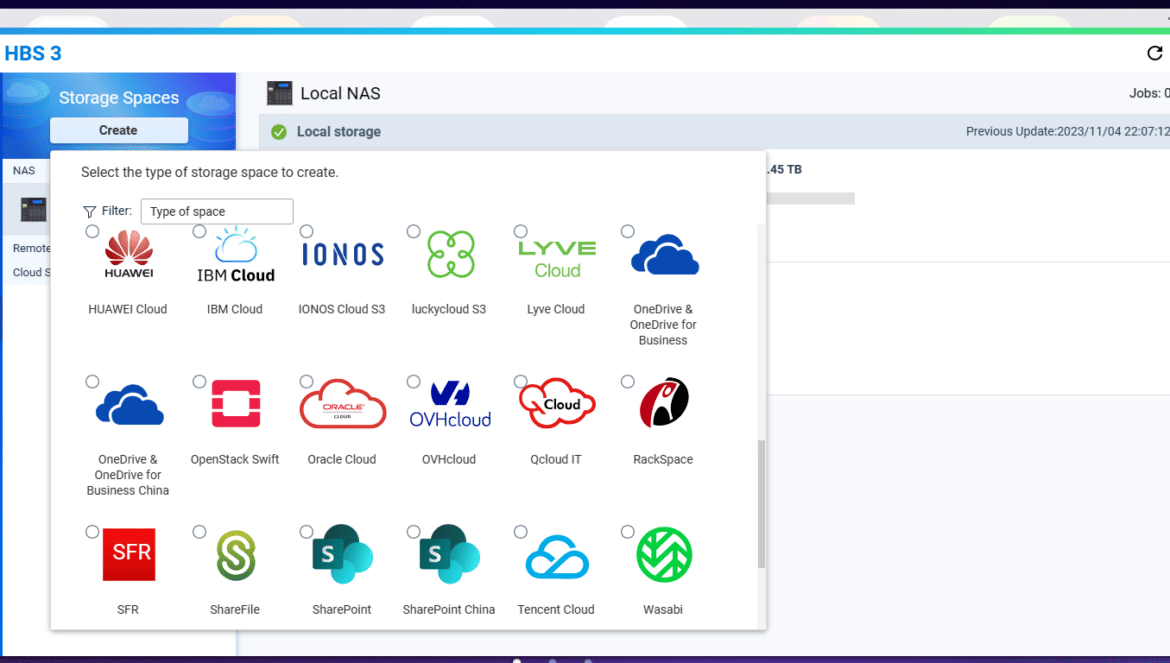Screen dimensions: 1170x663
Task: Choose the Oracle Cloud radio button
Action: coord(306,382)
